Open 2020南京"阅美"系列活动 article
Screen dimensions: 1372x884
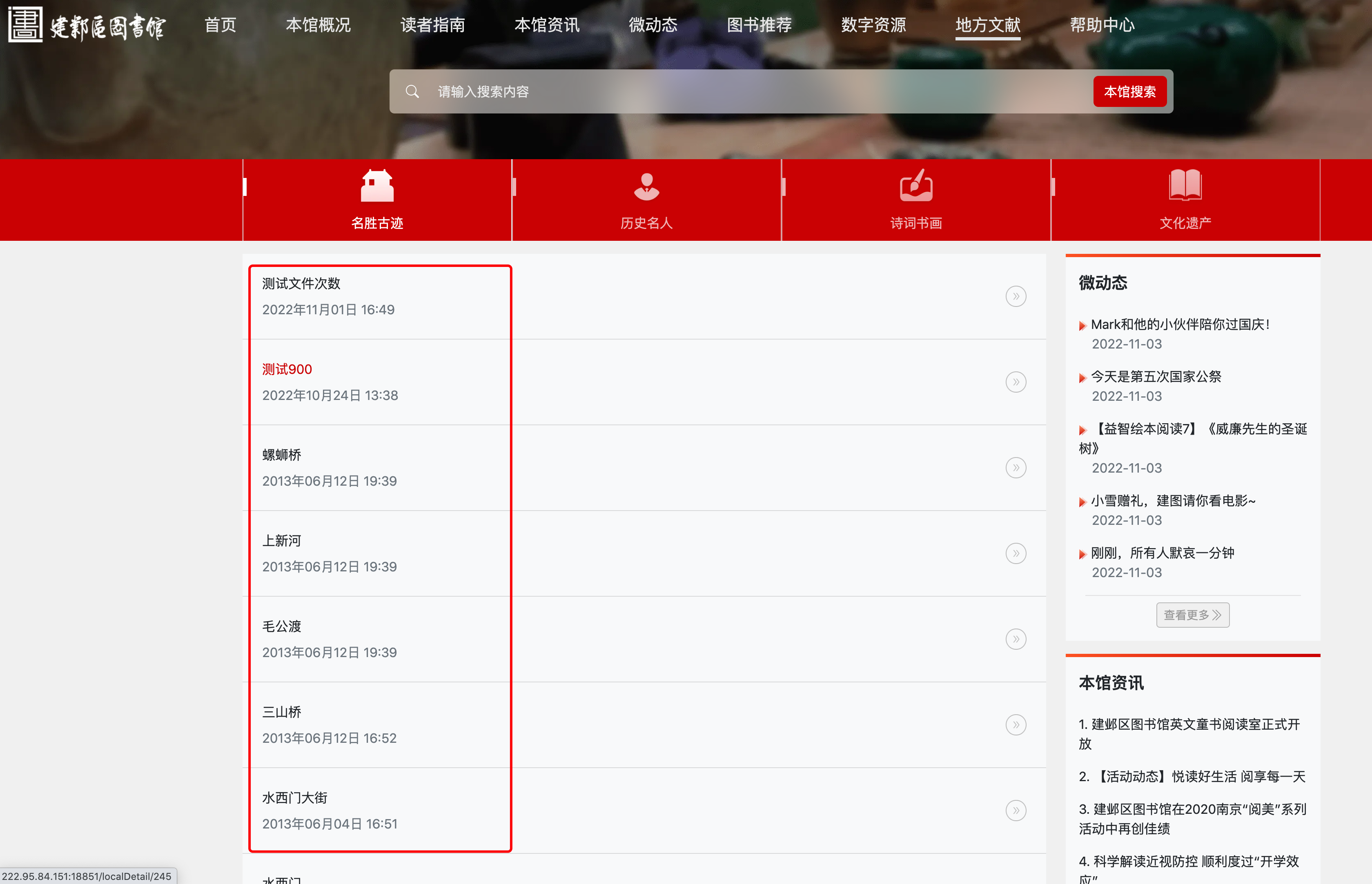tap(1192, 819)
